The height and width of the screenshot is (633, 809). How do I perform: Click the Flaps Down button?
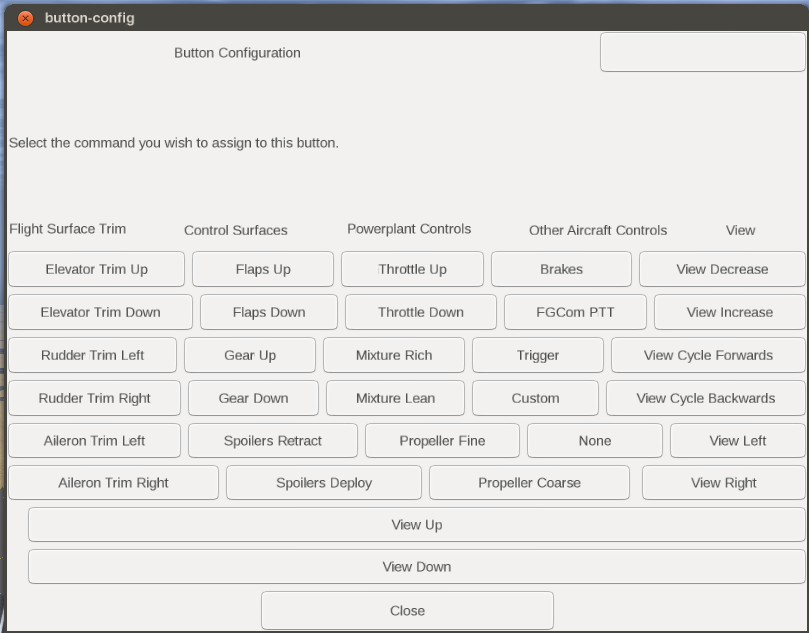tap(269, 312)
